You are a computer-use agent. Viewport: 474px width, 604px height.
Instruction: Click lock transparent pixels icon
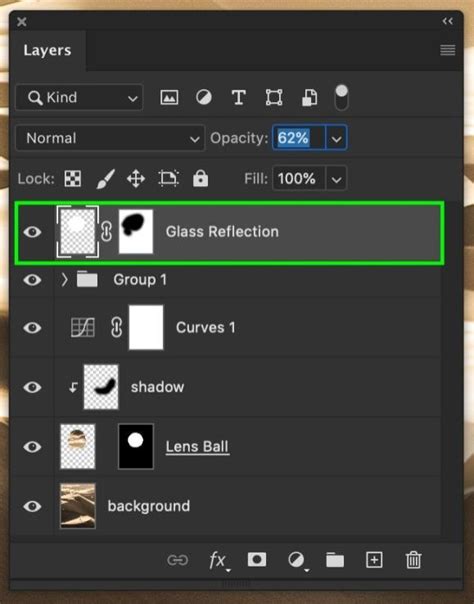click(72, 179)
